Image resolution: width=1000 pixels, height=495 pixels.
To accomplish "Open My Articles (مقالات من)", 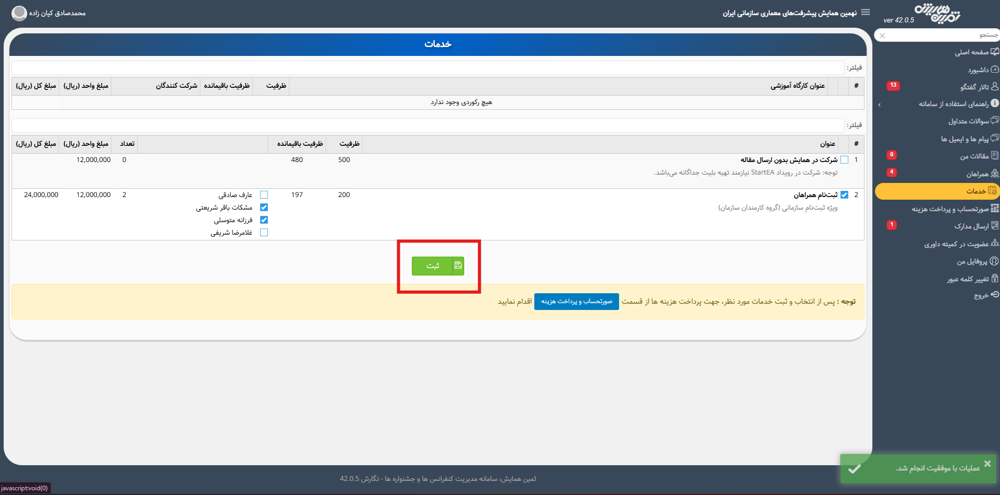I will coord(964,156).
